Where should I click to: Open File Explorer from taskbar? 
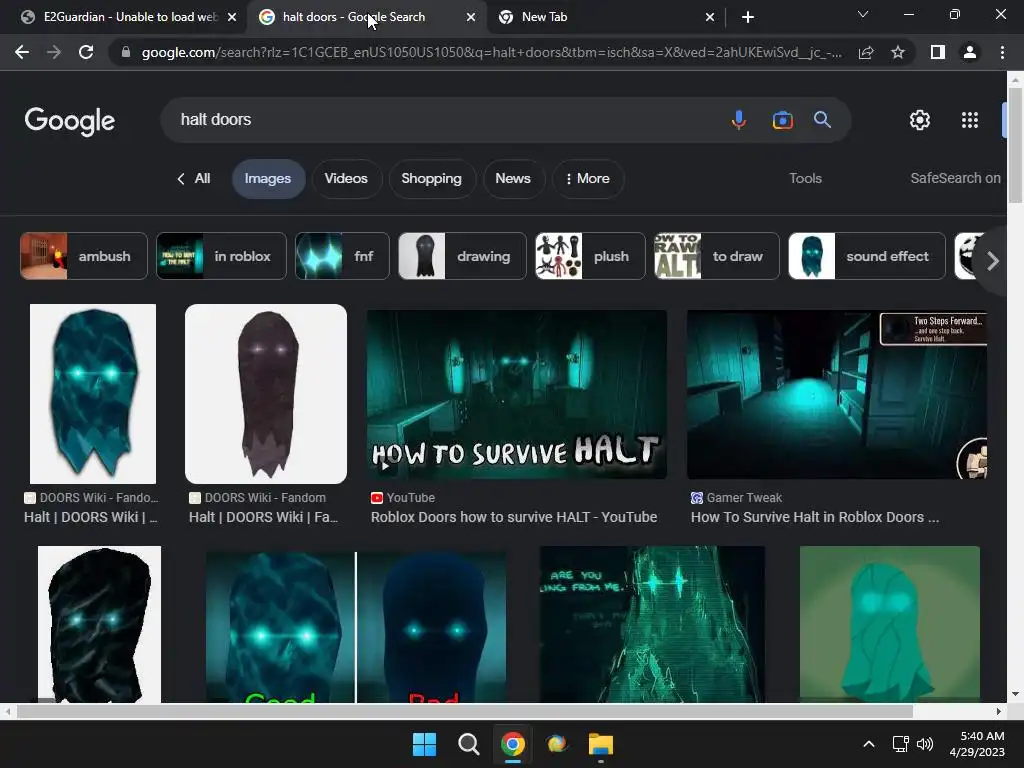(601, 744)
